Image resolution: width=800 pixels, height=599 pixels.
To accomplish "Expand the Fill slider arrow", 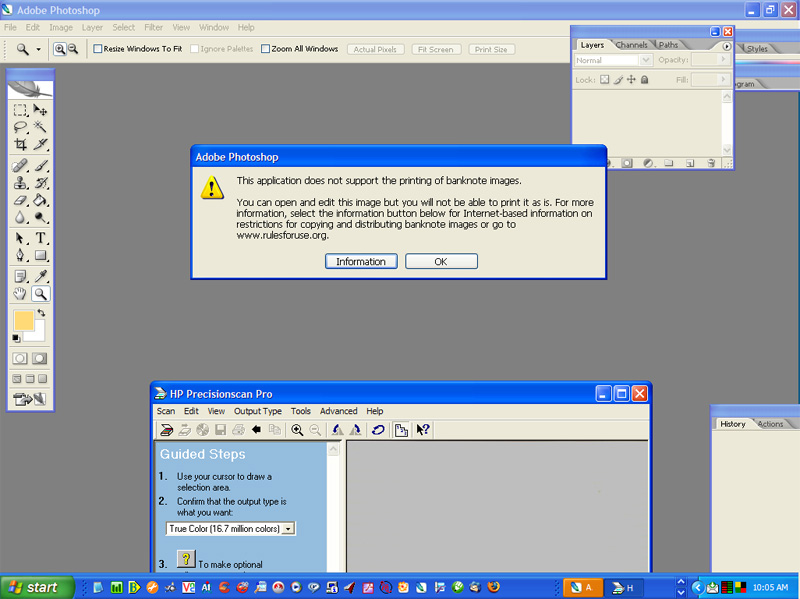I will click(x=723, y=80).
